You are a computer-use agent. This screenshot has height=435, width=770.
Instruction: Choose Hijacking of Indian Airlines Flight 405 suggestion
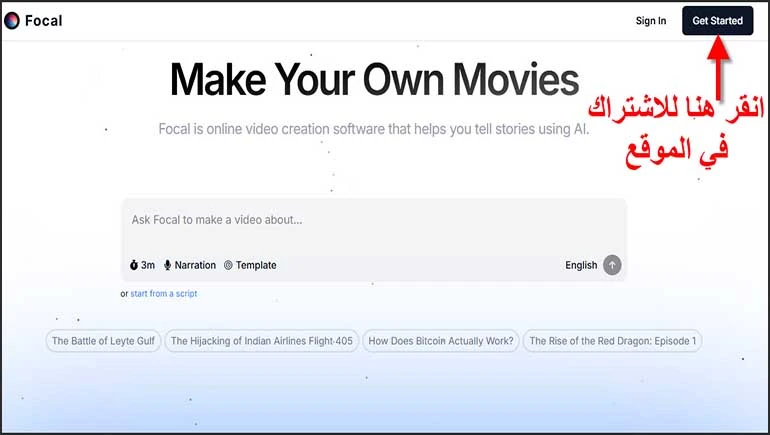click(x=262, y=341)
